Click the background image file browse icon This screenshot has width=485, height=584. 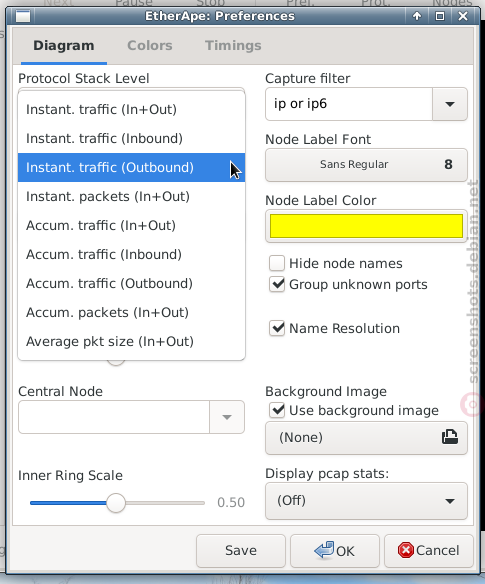(x=450, y=437)
